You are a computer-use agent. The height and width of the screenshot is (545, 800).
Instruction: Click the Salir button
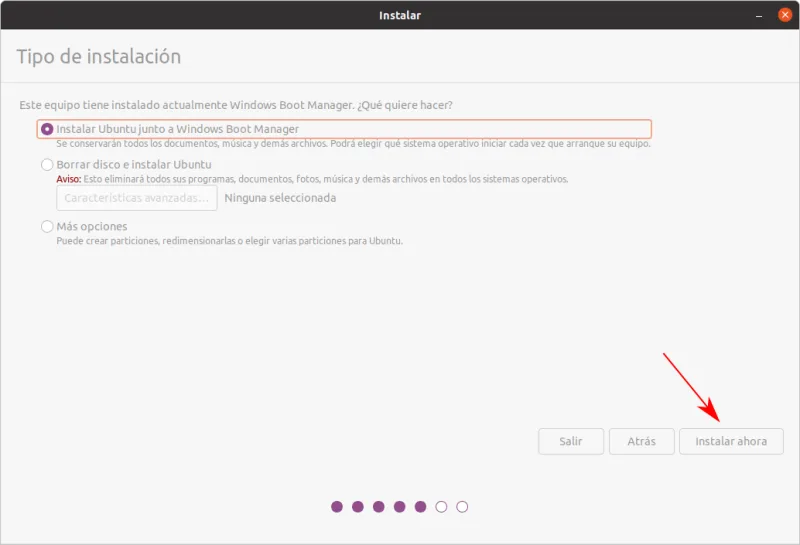(x=571, y=441)
